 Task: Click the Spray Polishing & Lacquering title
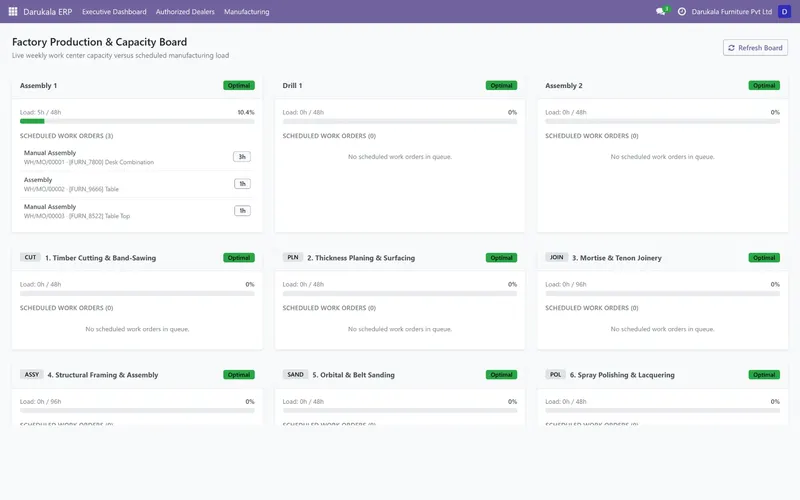point(622,375)
